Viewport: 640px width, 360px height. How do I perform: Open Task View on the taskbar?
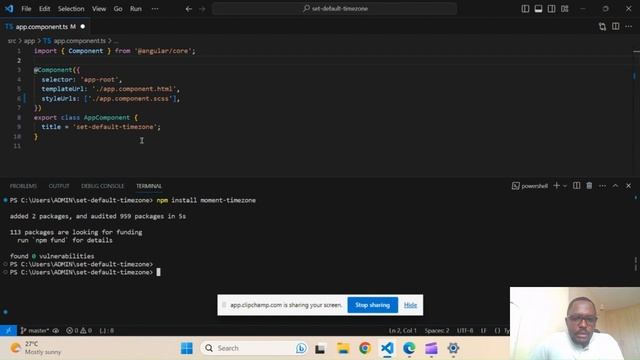click(320, 348)
